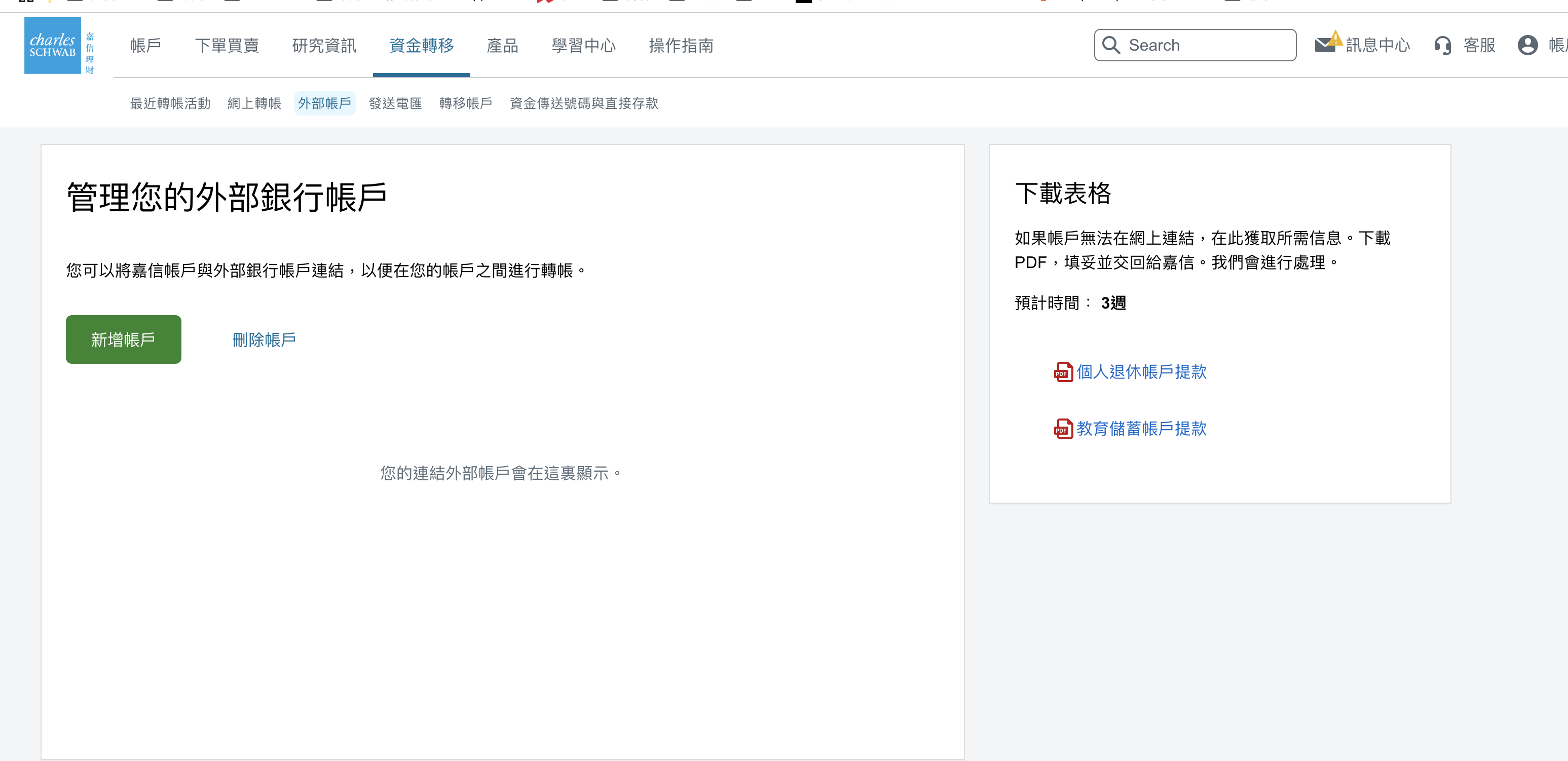Screen dimensions: 1568x761
Task: Open the 下單買賣 menu
Action: click(x=227, y=46)
